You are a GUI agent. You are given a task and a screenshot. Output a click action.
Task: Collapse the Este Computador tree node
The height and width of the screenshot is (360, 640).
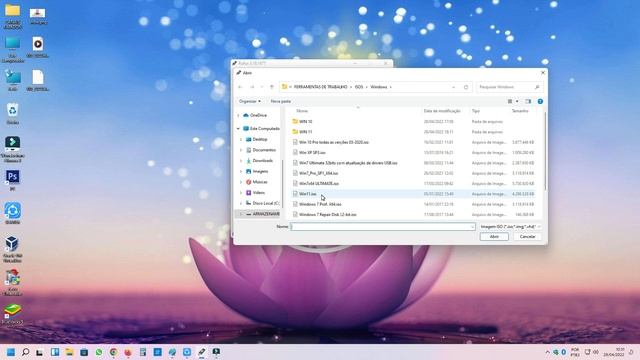tap(238, 129)
